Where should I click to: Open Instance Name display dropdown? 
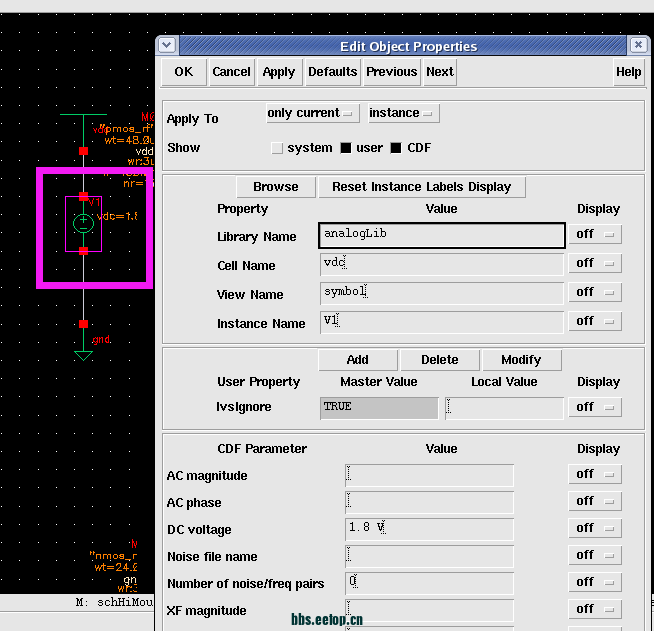(595, 321)
